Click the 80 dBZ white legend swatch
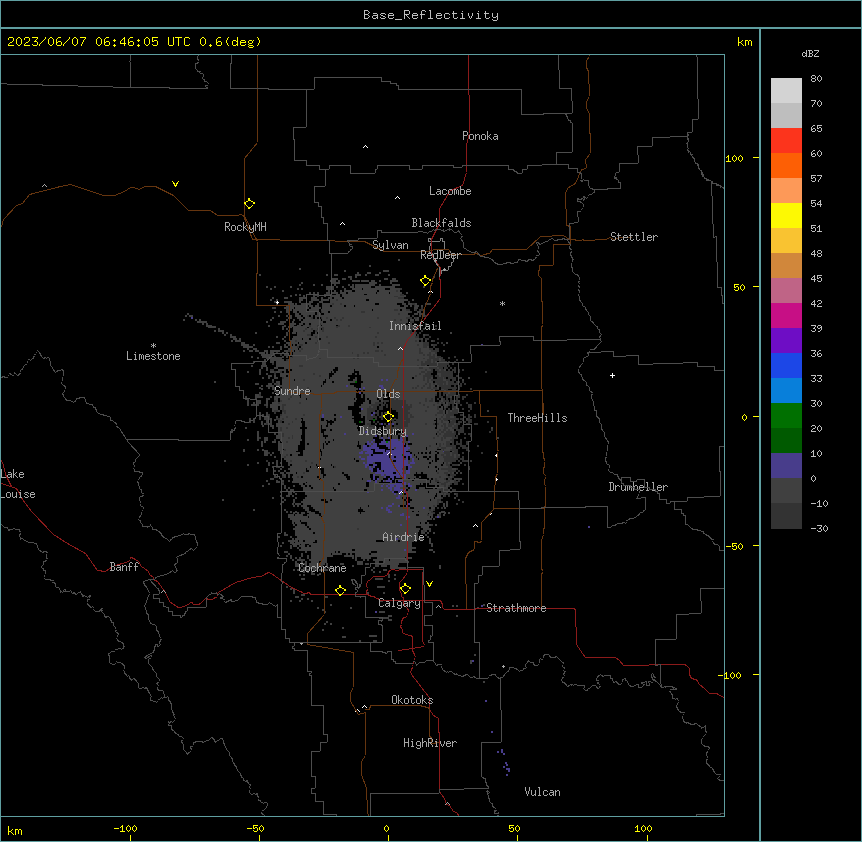The width and height of the screenshot is (862, 842). coord(786,91)
